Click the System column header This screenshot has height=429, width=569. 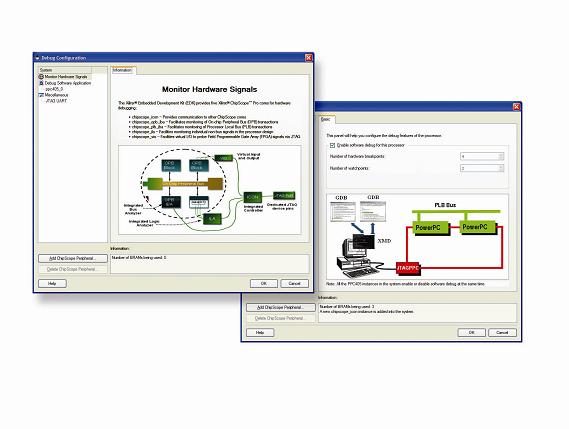tap(65, 70)
